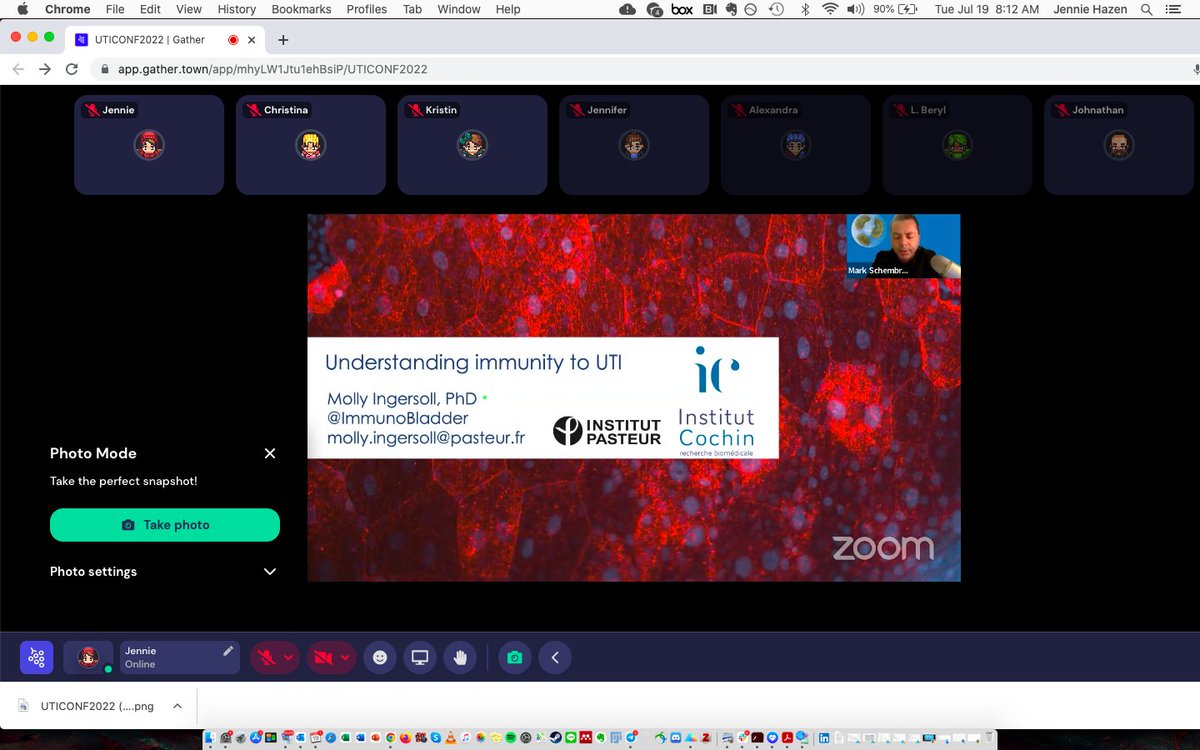Click the green photo mode camera icon
Screen dimensions: 1200x750
tap(514, 657)
